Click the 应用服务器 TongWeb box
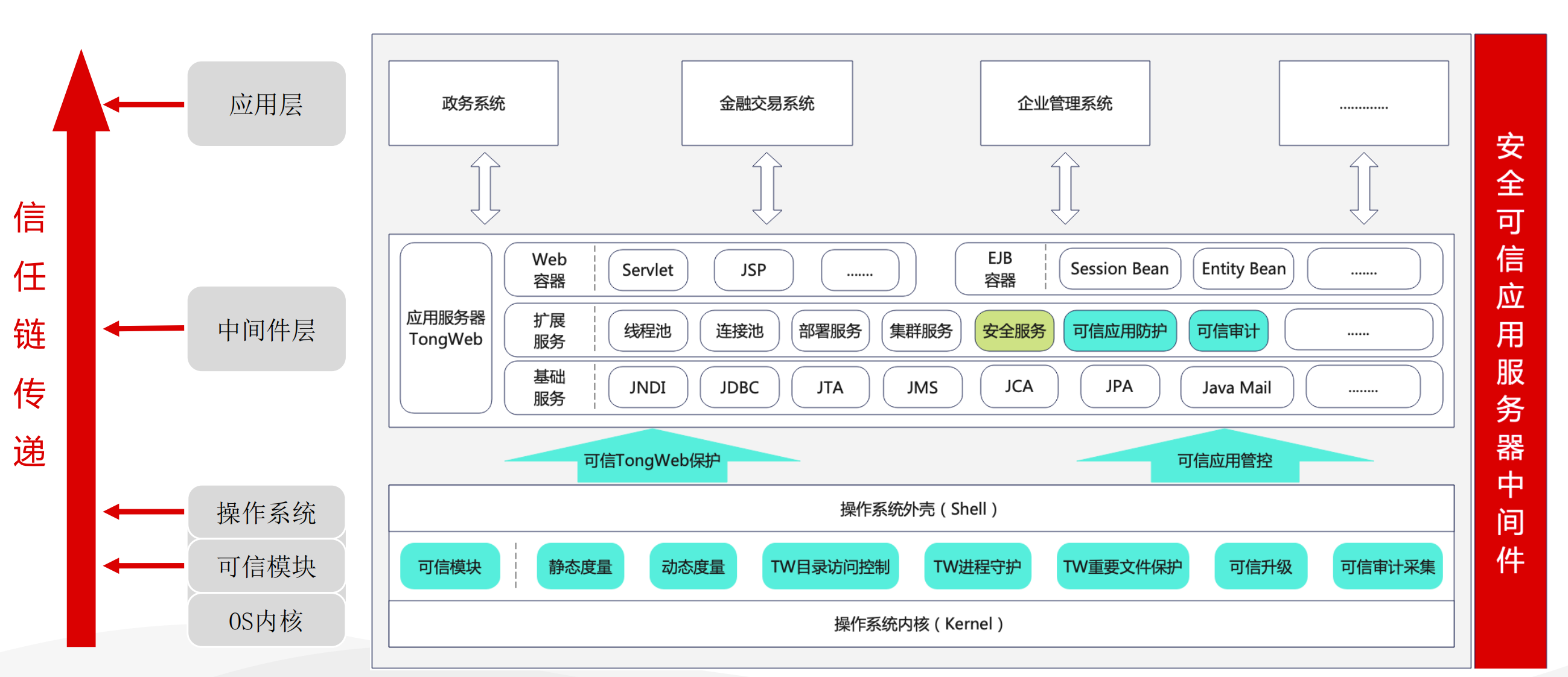The width and height of the screenshot is (1568, 677). 445,328
